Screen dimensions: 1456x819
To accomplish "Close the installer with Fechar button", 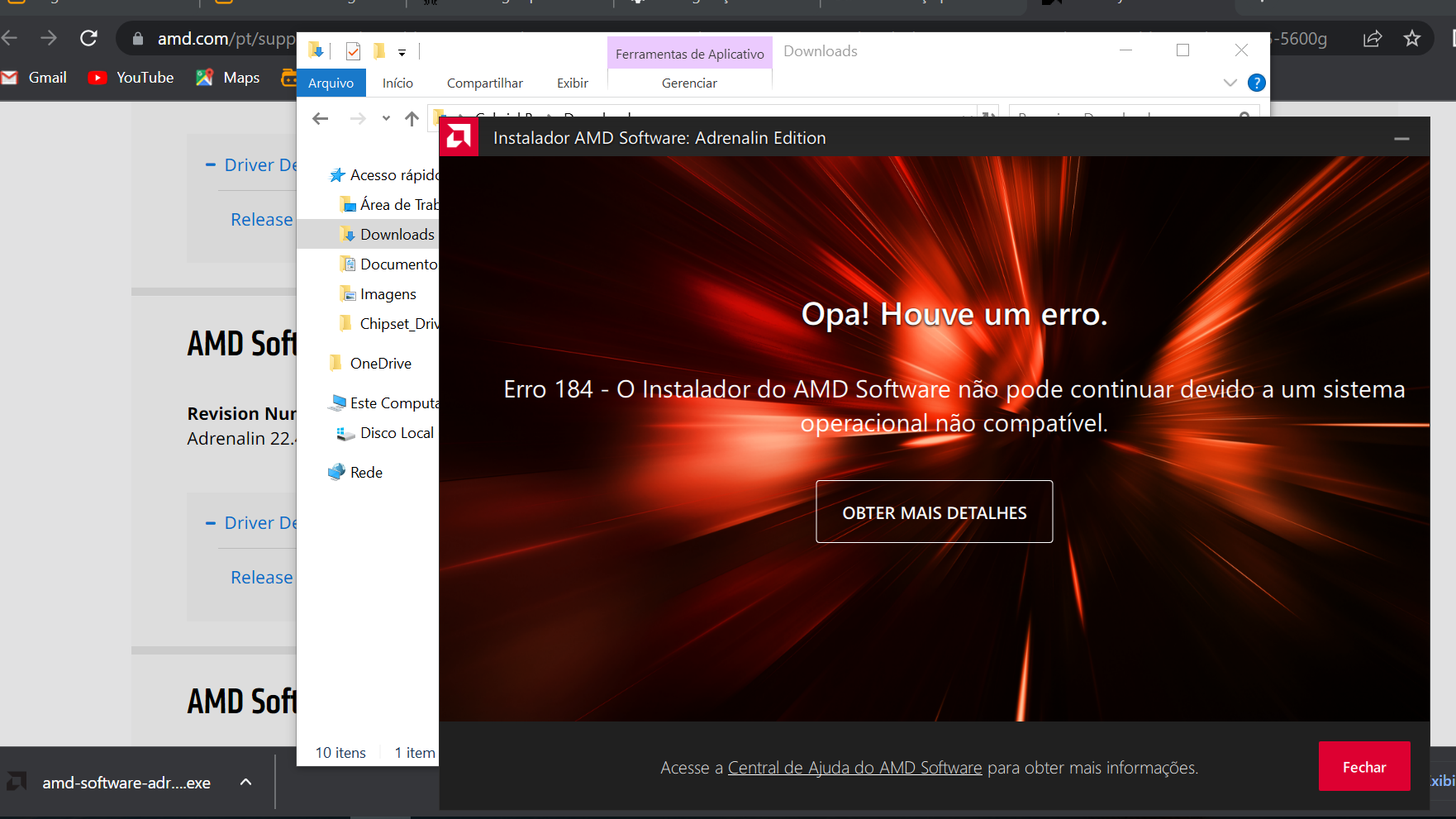I will [x=1363, y=767].
